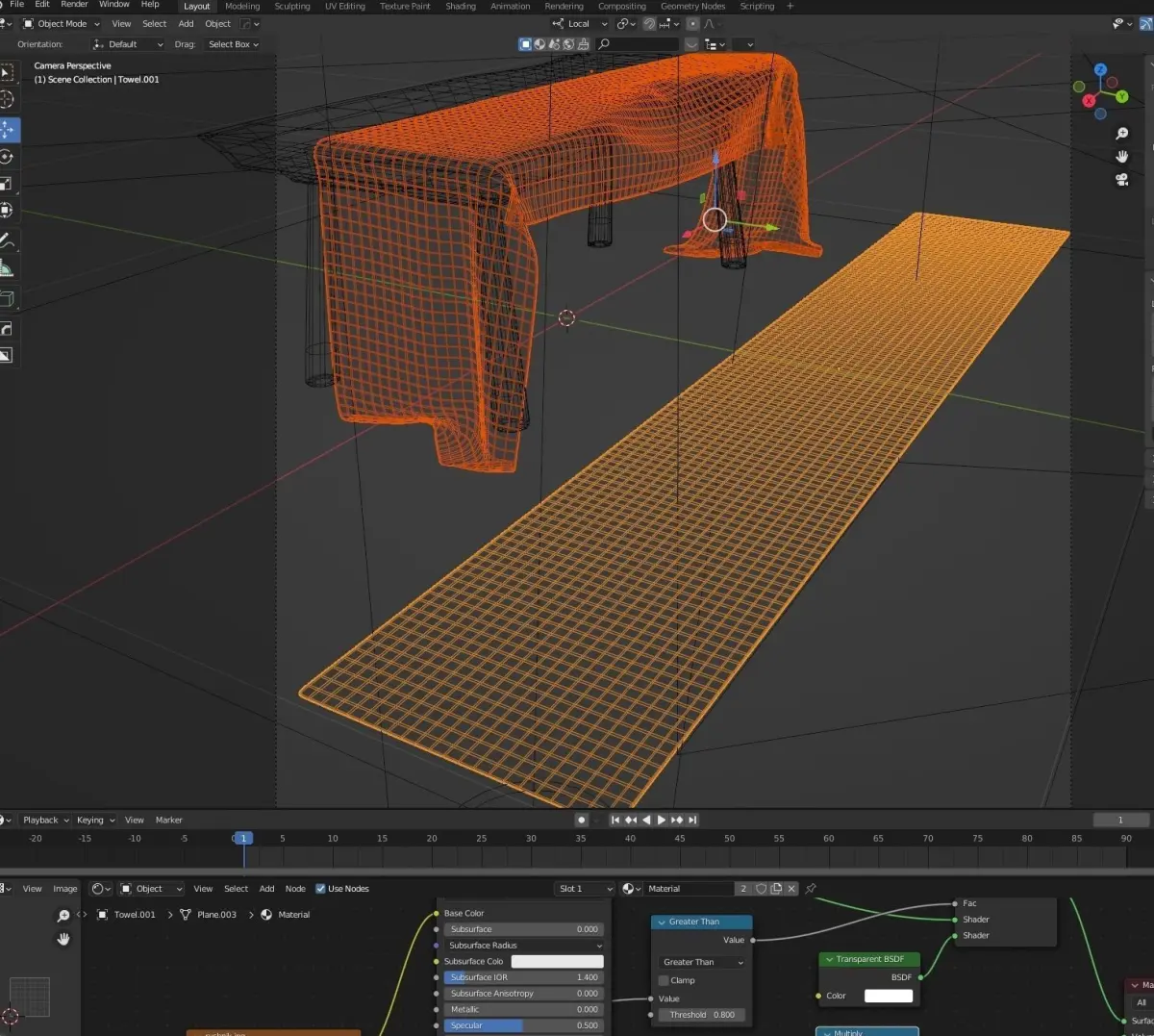Click the node editor pan hand icon

(x=63, y=939)
